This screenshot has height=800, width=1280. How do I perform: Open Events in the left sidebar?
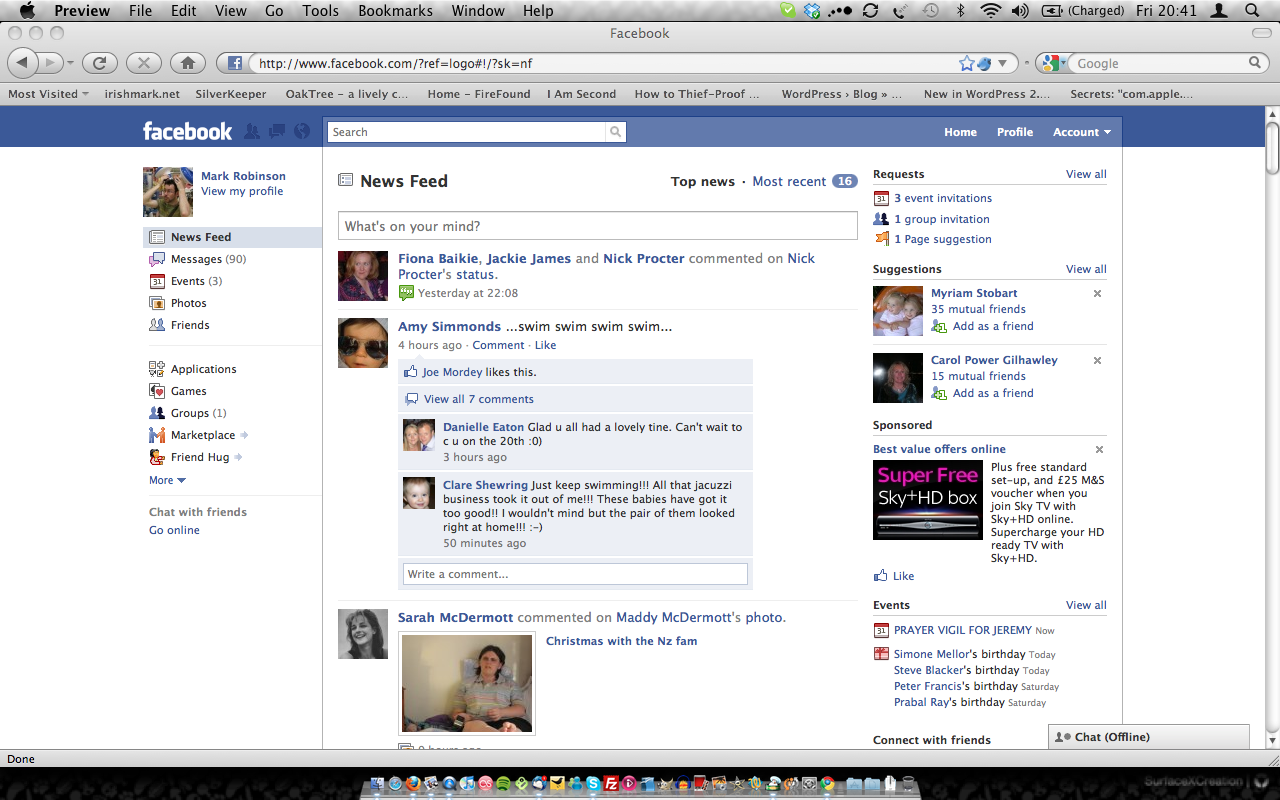(187, 281)
